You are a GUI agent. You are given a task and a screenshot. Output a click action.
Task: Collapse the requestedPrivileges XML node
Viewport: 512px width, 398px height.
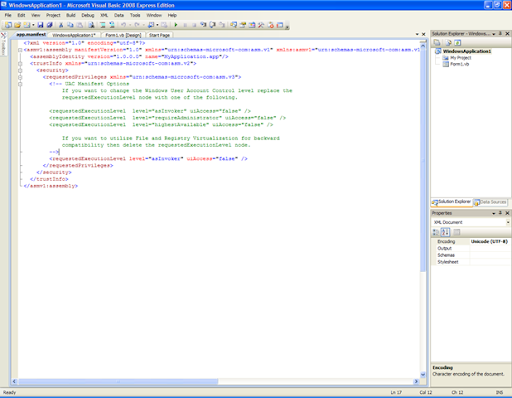(x=20, y=77)
